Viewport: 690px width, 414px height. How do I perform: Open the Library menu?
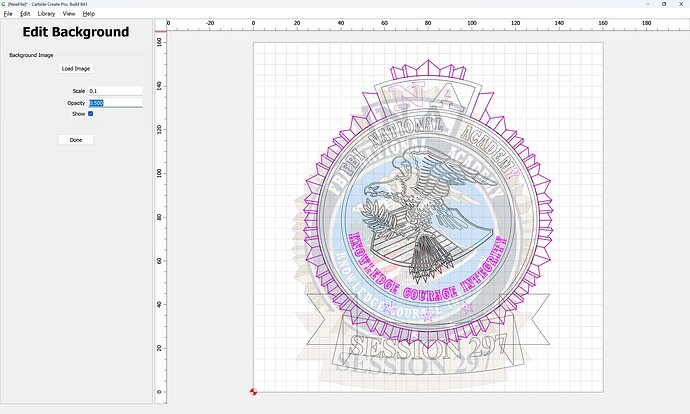coord(46,14)
